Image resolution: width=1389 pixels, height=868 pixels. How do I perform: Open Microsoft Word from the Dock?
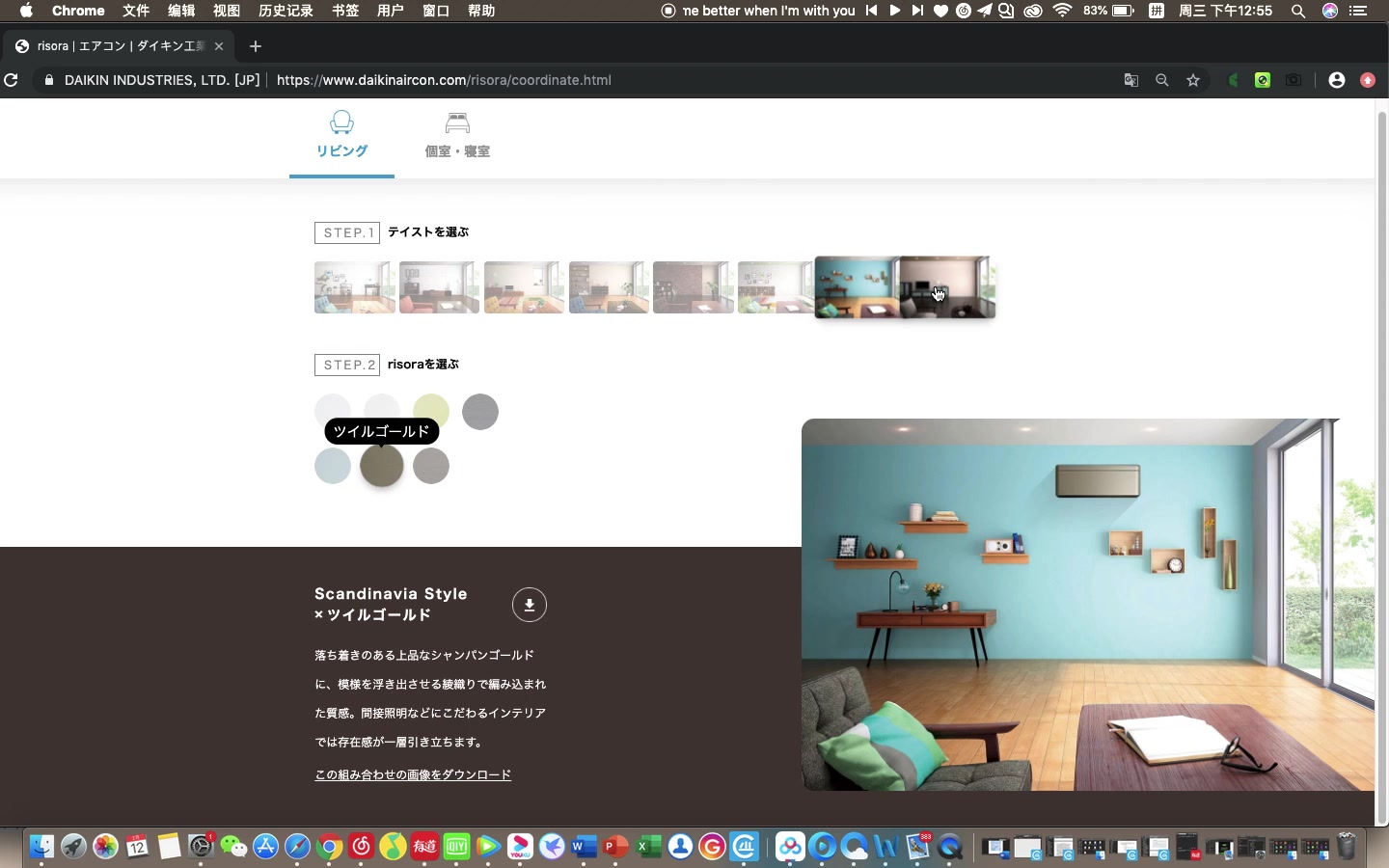(x=584, y=847)
